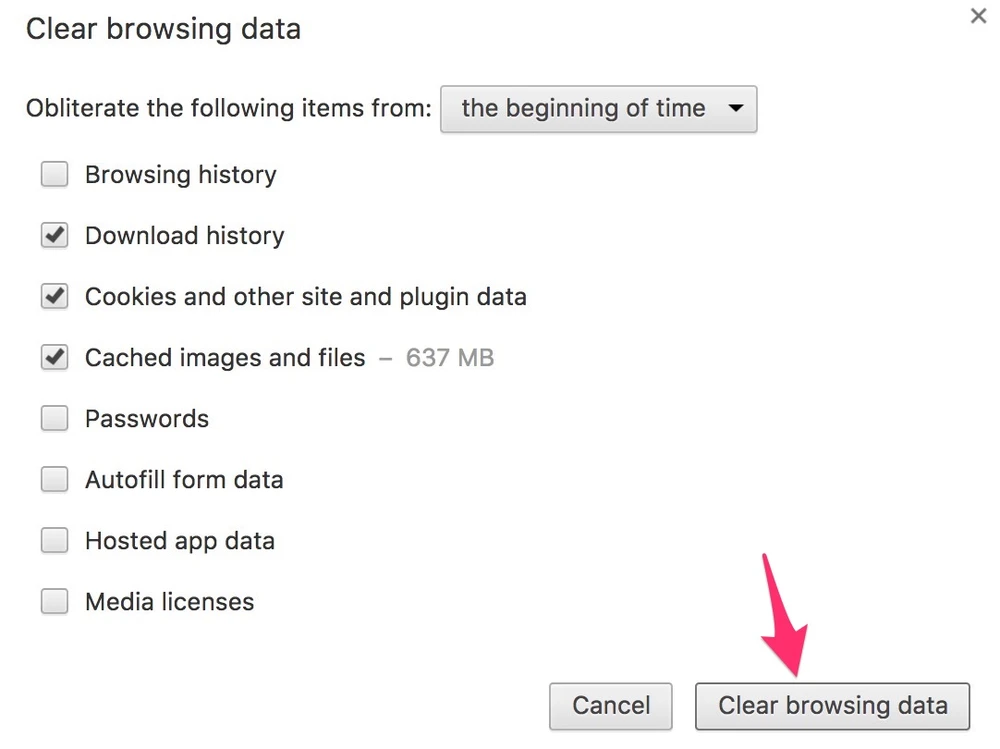Click the 'Hosted app data' label text
Image resolution: width=1000 pixels, height=749 pixels.
click(180, 541)
